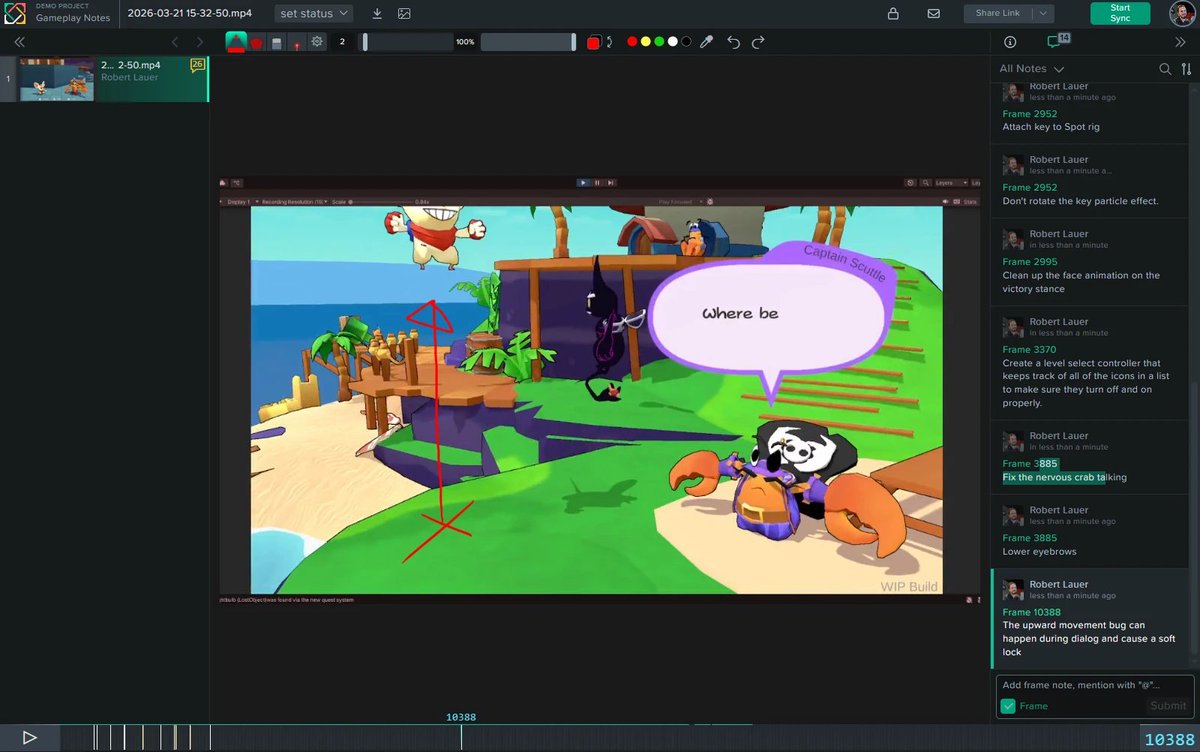This screenshot has height=752, width=1200.
Task: Click the brush size value 2
Action: pyautogui.click(x=342, y=42)
